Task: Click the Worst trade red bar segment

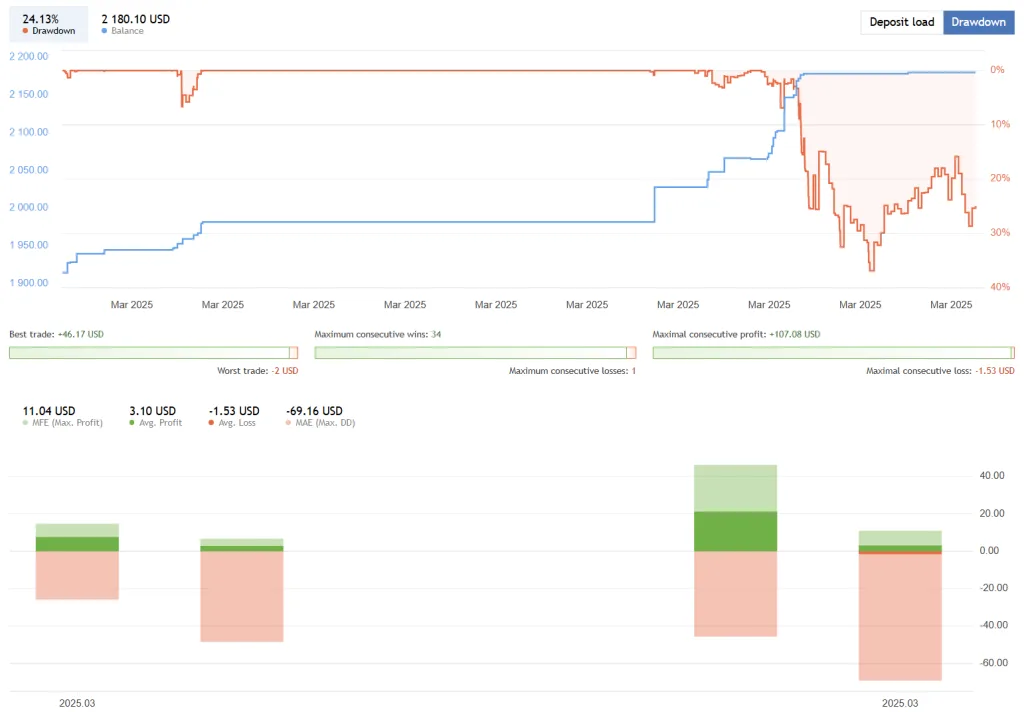Action: pos(296,352)
